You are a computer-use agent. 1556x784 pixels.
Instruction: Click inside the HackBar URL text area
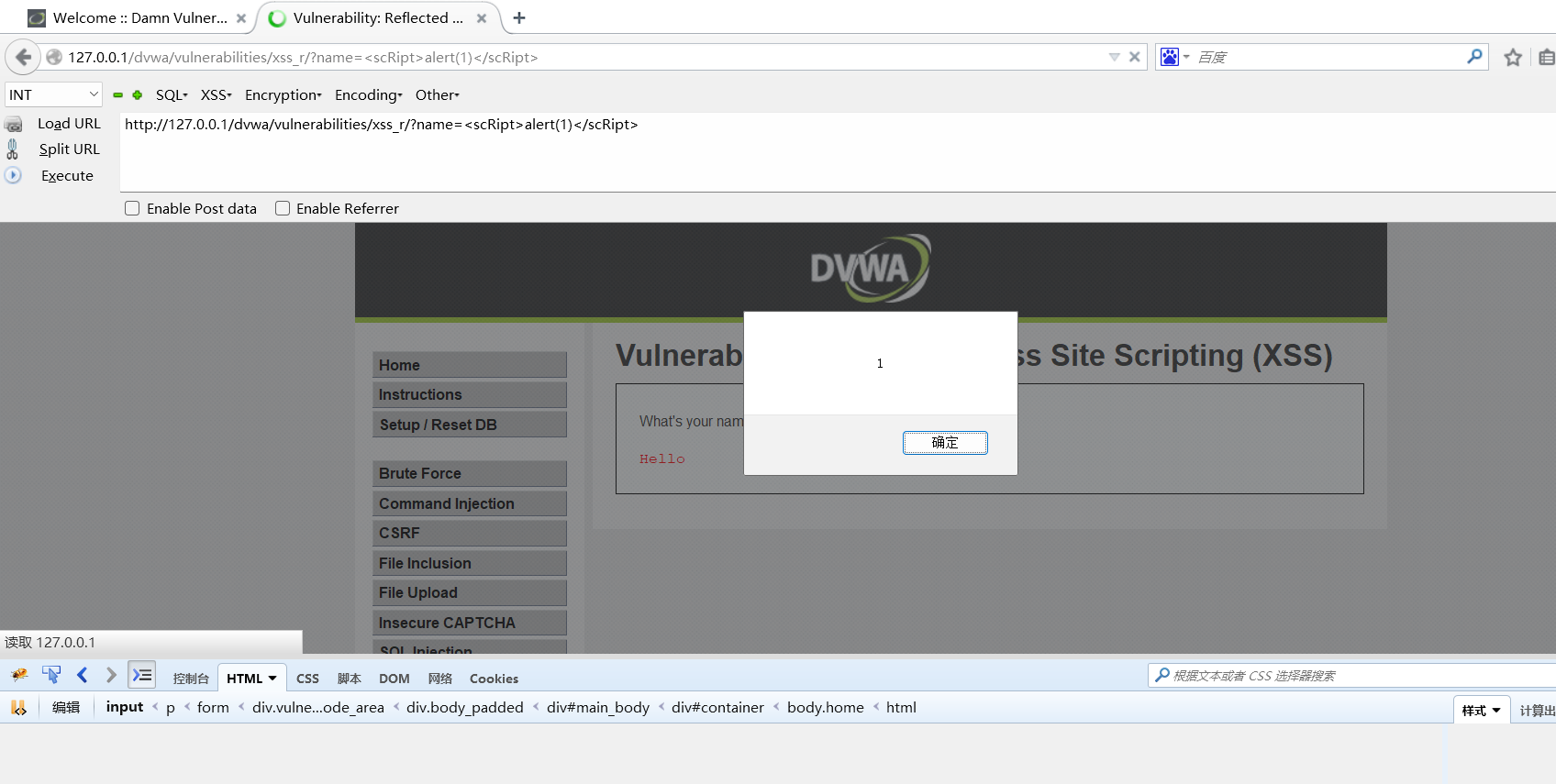[837, 152]
